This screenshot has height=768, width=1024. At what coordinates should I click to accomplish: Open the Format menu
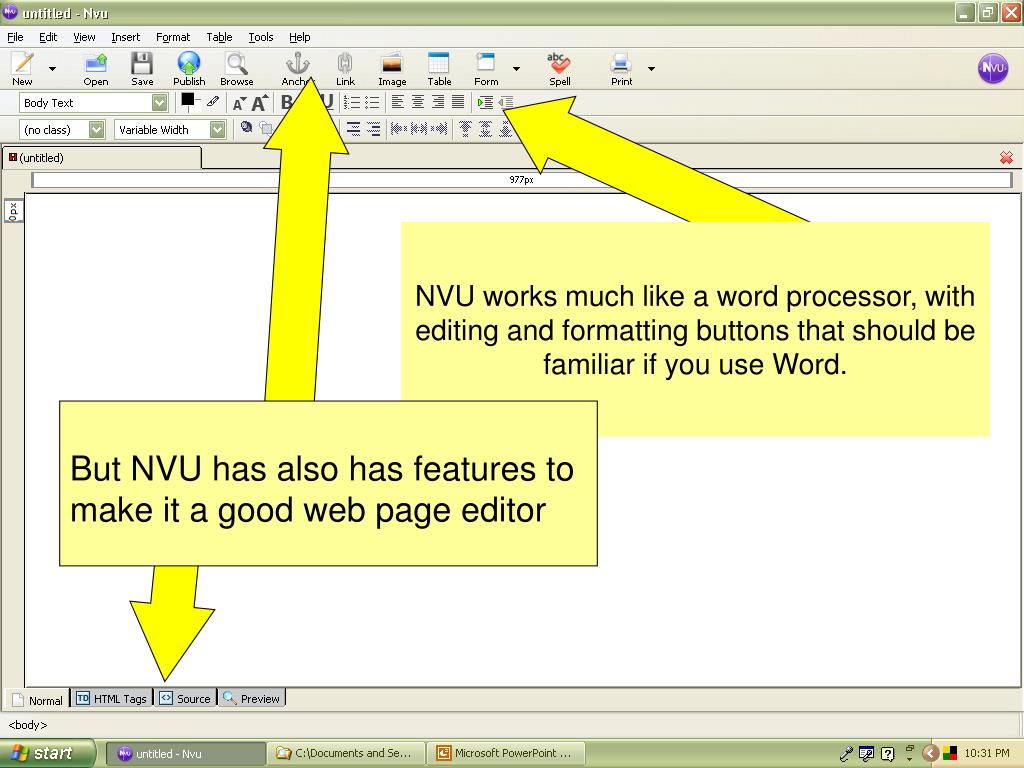[173, 37]
